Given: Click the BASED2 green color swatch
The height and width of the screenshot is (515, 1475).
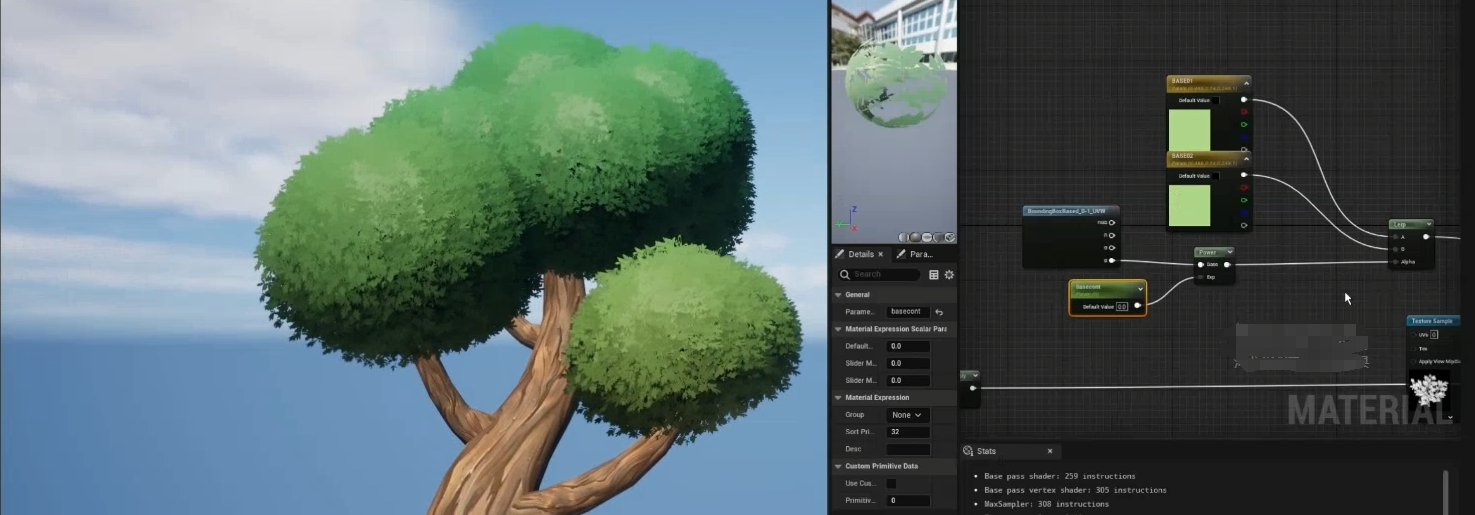Looking at the screenshot, I should point(1189,205).
